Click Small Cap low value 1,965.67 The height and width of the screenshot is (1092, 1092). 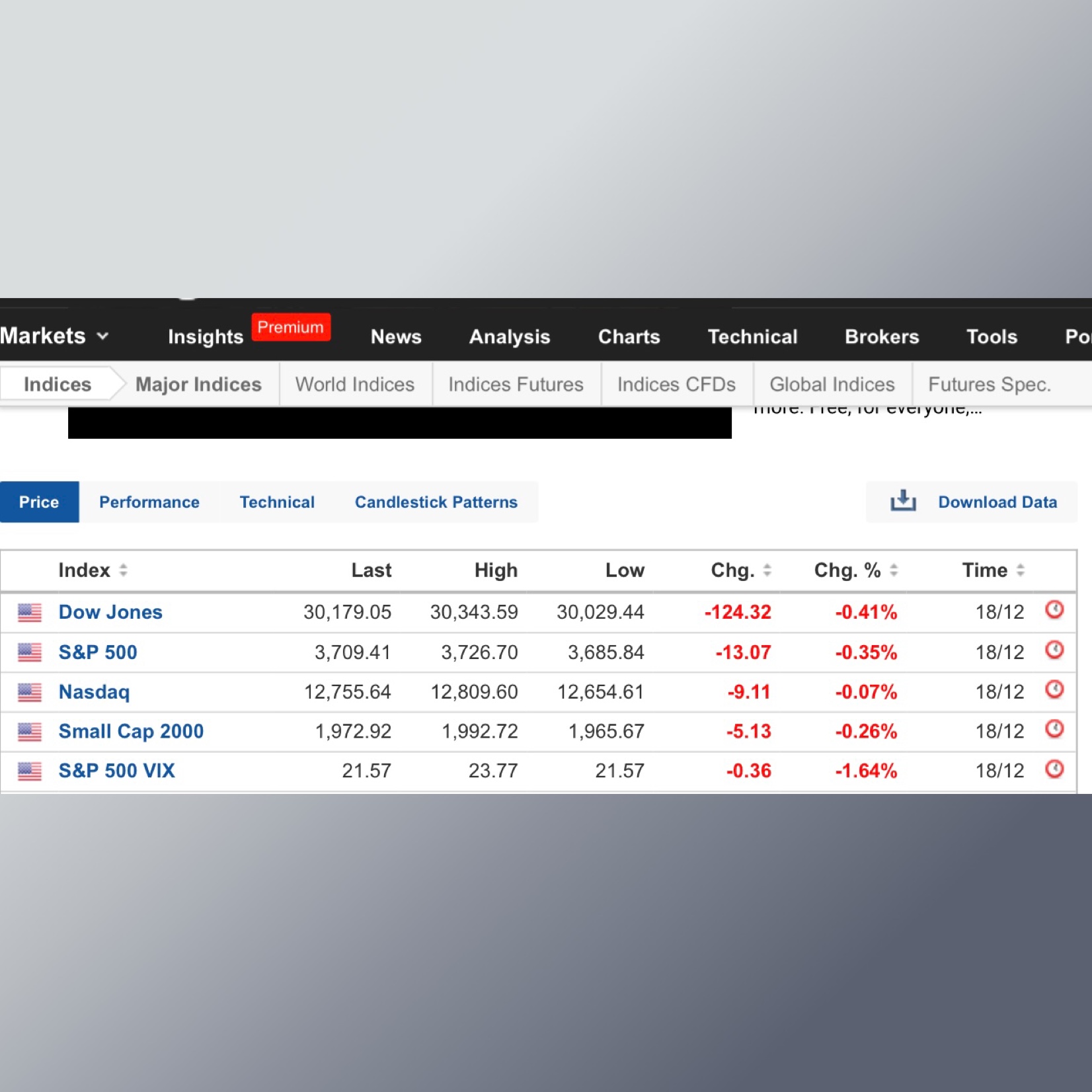coord(606,731)
